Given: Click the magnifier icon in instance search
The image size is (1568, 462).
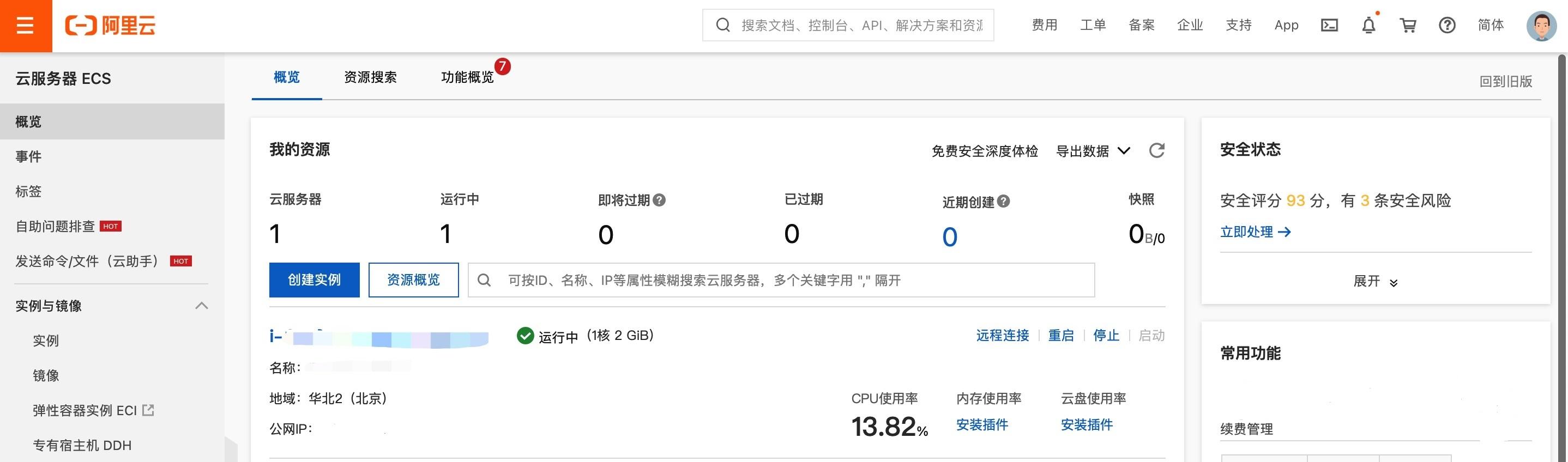Looking at the screenshot, I should click(x=484, y=280).
